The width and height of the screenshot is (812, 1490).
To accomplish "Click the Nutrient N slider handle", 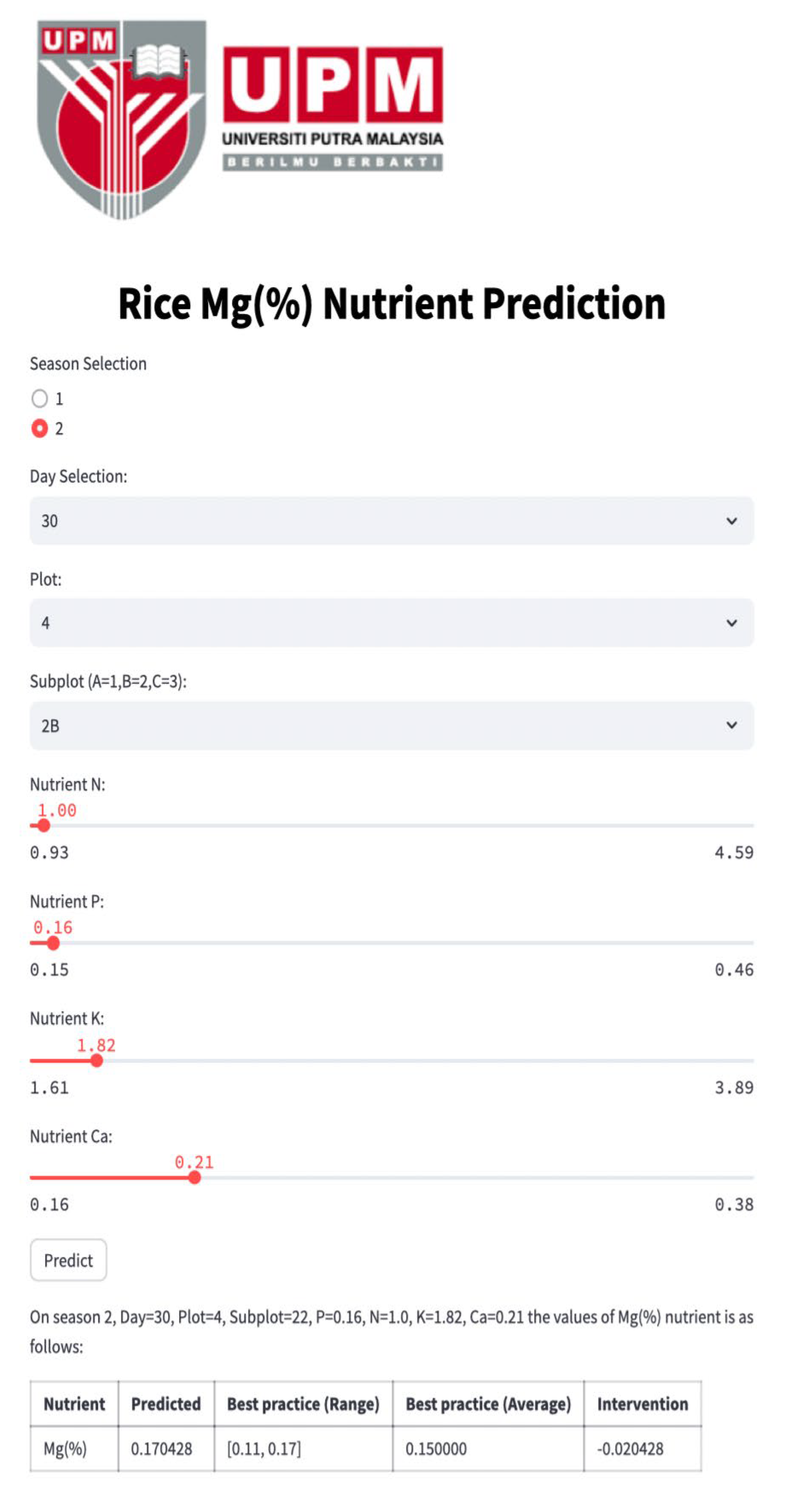I will pyautogui.click(x=43, y=826).
